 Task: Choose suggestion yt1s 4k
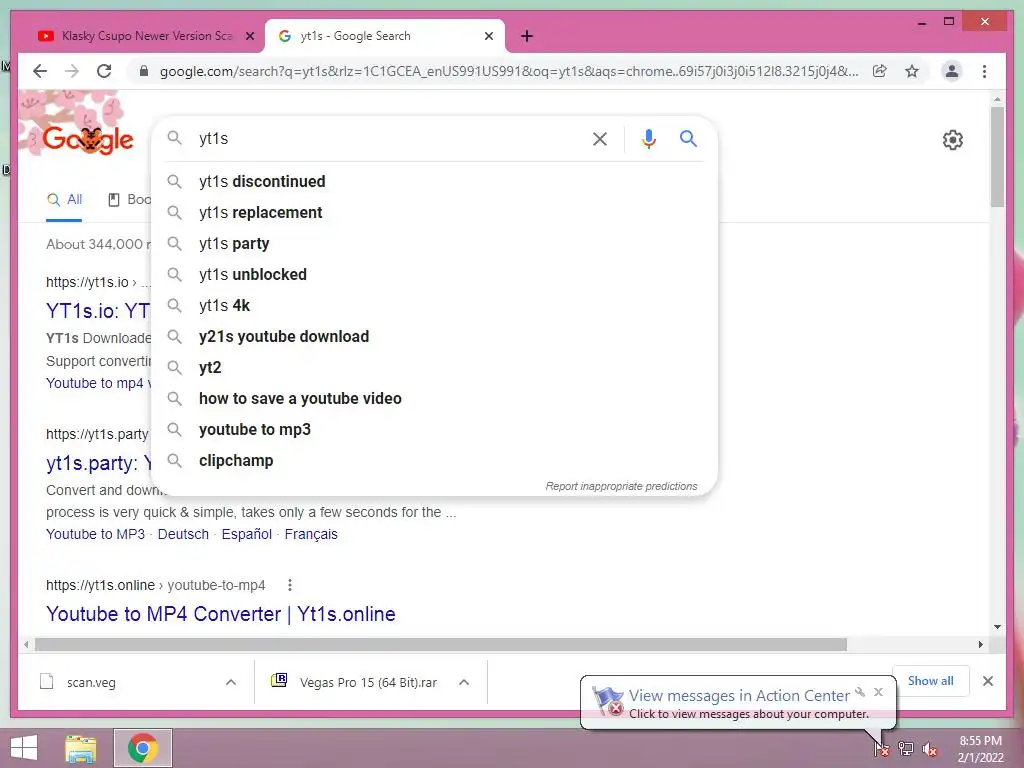(x=434, y=306)
